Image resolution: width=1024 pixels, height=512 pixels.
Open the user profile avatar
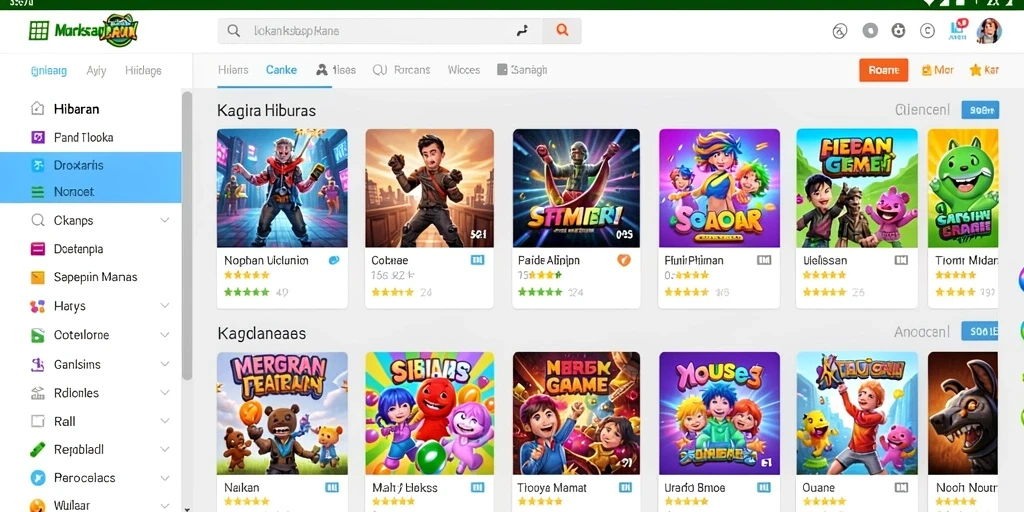tap(989, 31)
